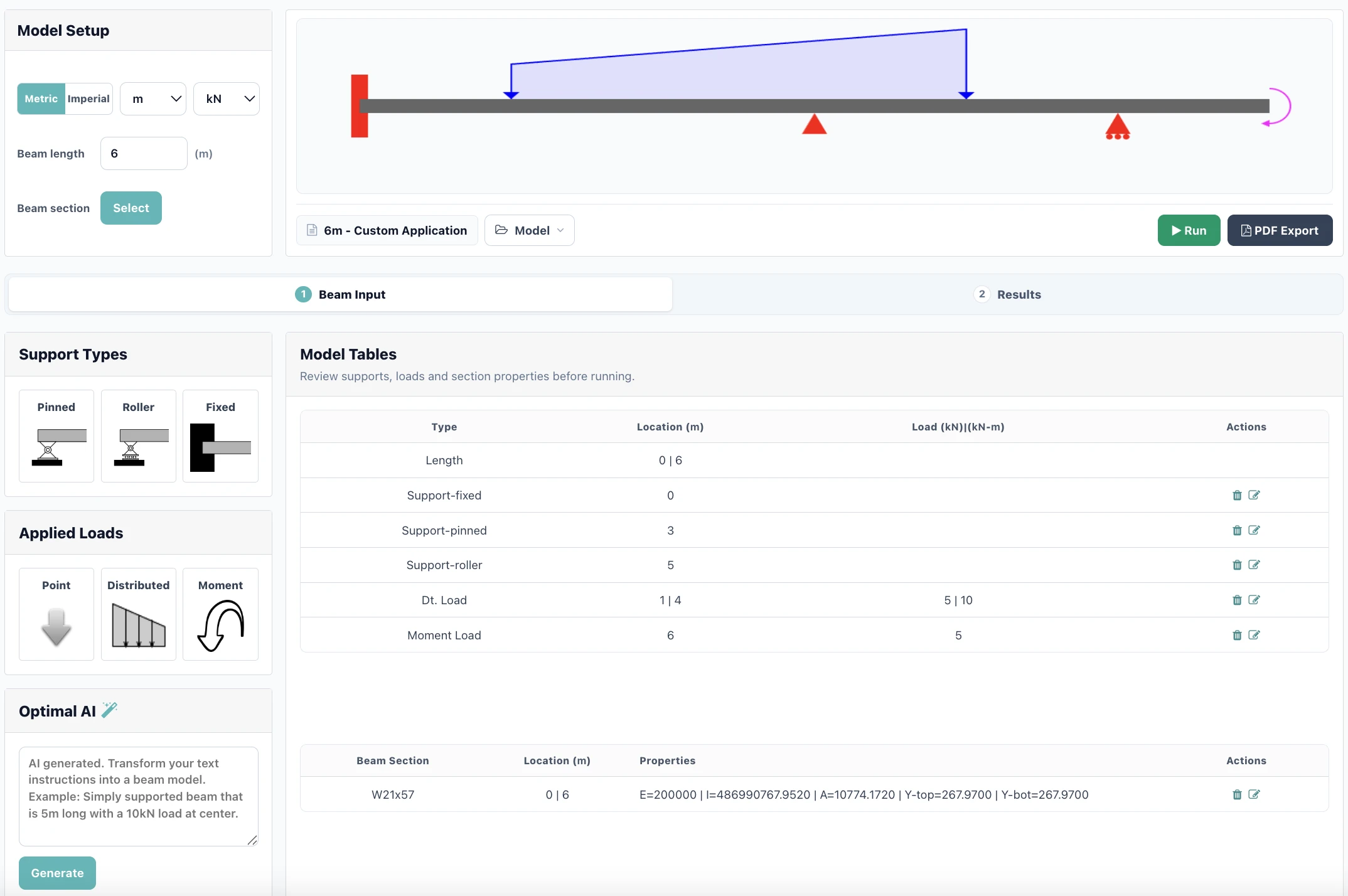Click the roller support in beam diagram

pyautogui.click(x=1118, y=126)
